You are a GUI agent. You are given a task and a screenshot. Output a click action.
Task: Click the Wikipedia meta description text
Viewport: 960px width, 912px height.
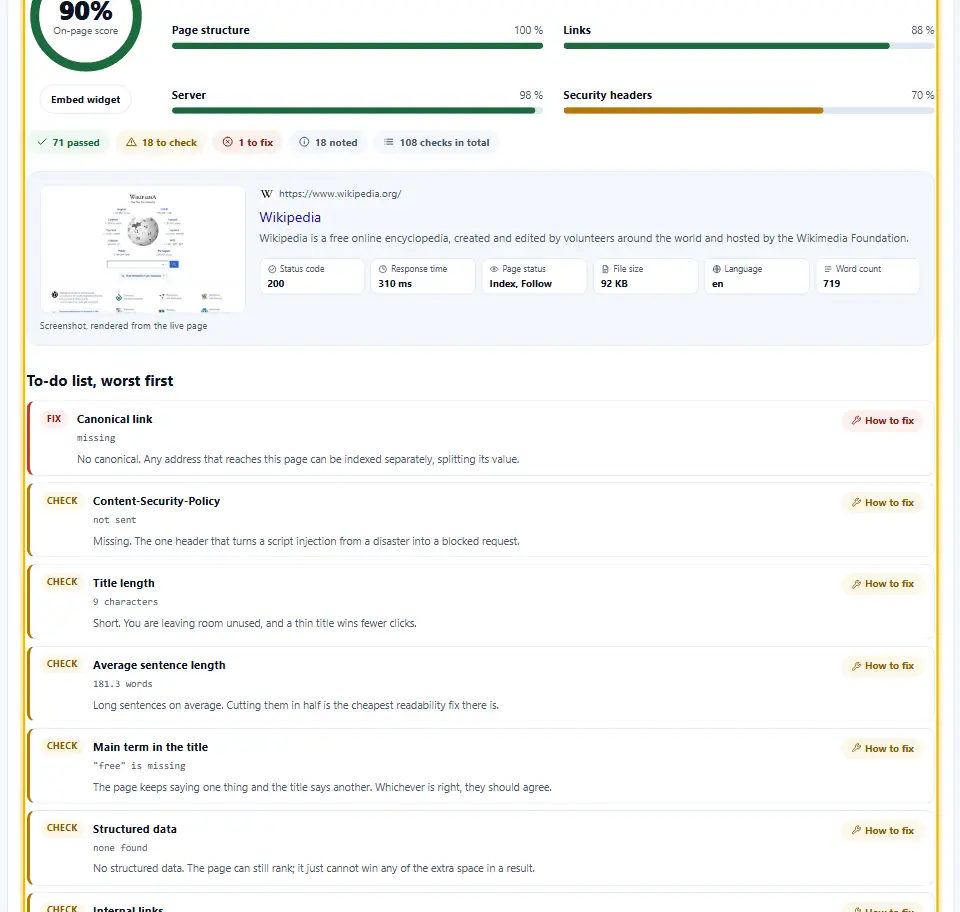(583, 239)
